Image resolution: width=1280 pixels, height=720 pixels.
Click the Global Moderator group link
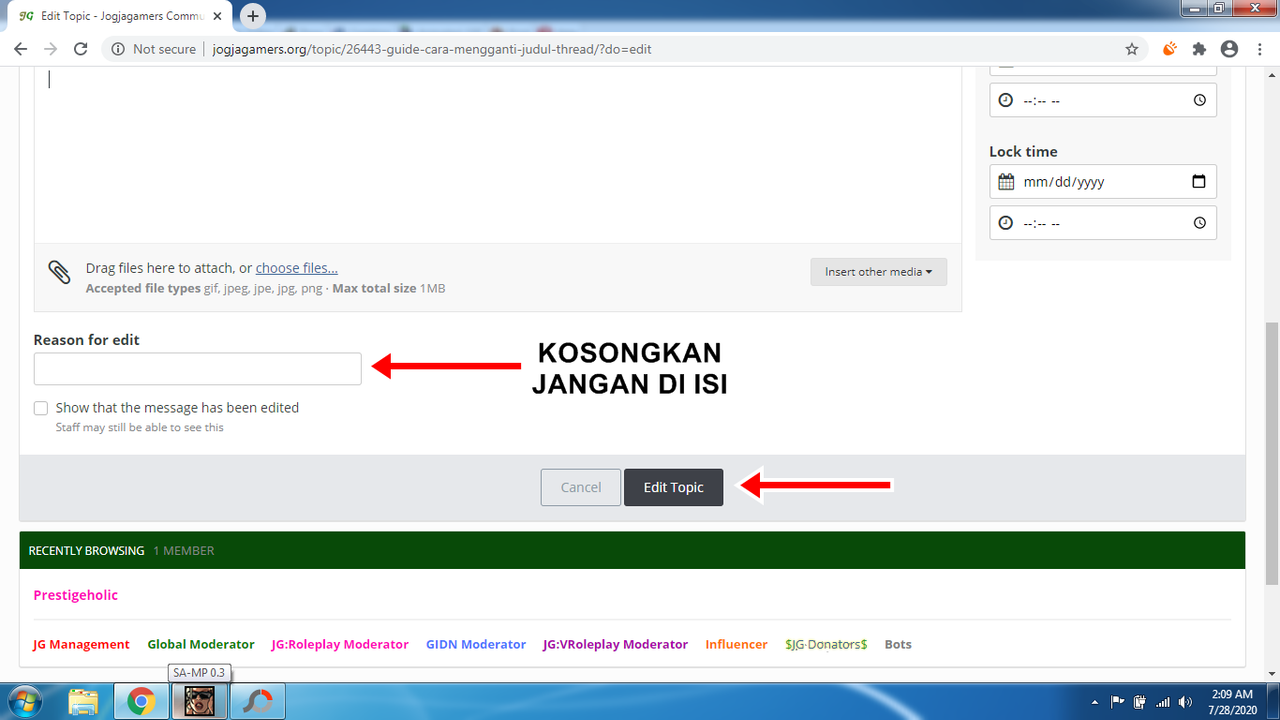201,644
